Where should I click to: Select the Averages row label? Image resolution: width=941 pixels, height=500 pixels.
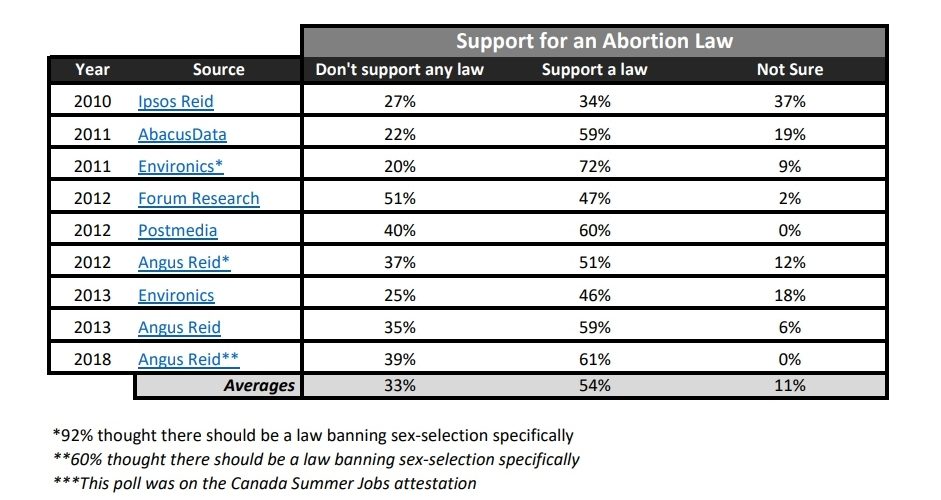259,386
